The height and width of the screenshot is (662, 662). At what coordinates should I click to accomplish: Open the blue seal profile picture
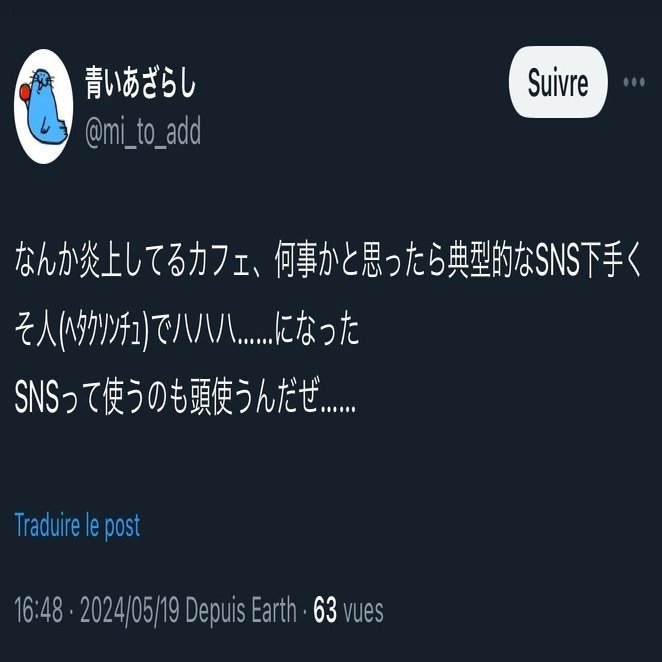tap(43, 106)
